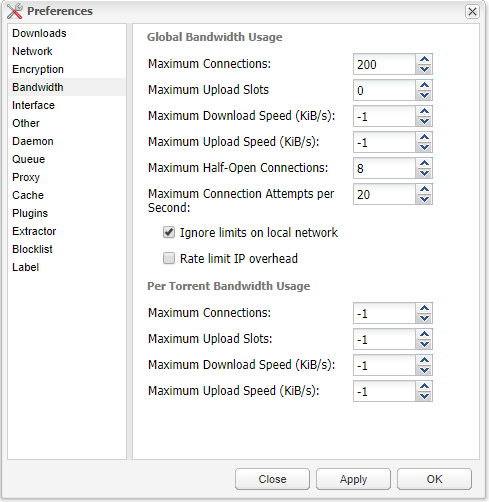Decrease global Maximum Connections with down arrow
Image resolution: width=489 pixels, height=502 pixels.
(x=424, y=69)
